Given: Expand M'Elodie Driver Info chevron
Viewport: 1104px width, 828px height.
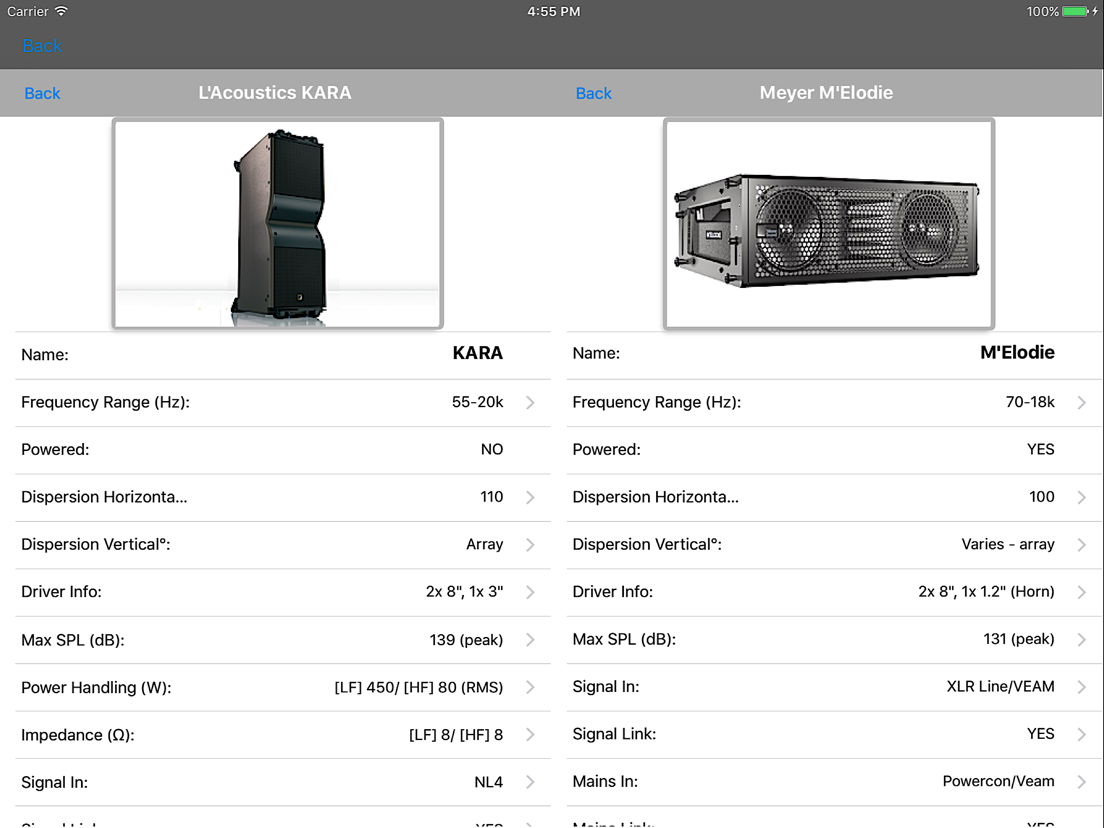Looking at the screenshot, I should click(x=1081, y=592).
